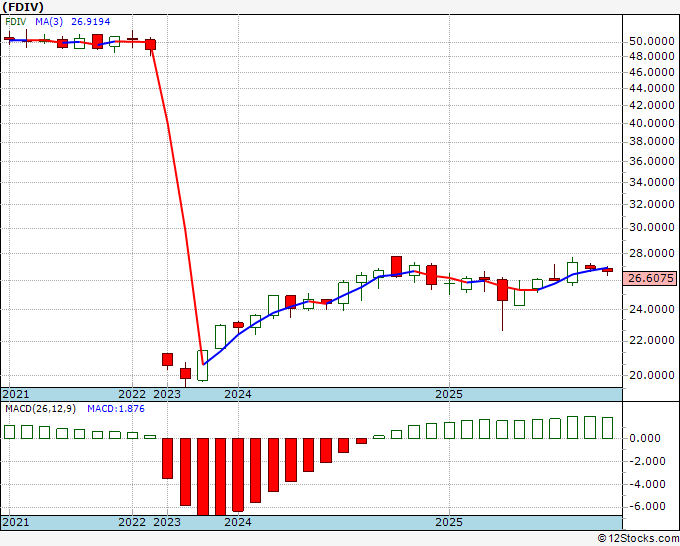Click 2025 on the MACD panel time axis
Screen dimensions: 680x546
(449, 522)
